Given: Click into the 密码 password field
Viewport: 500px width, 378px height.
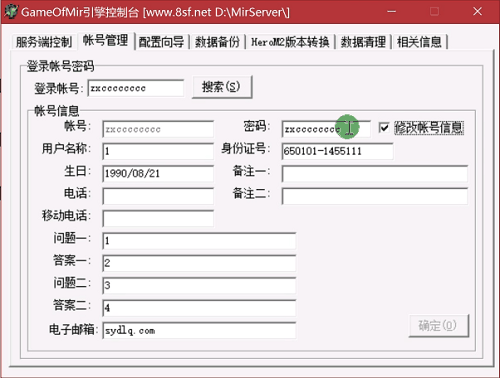Looking at the screenshot, I should (326, 129).
